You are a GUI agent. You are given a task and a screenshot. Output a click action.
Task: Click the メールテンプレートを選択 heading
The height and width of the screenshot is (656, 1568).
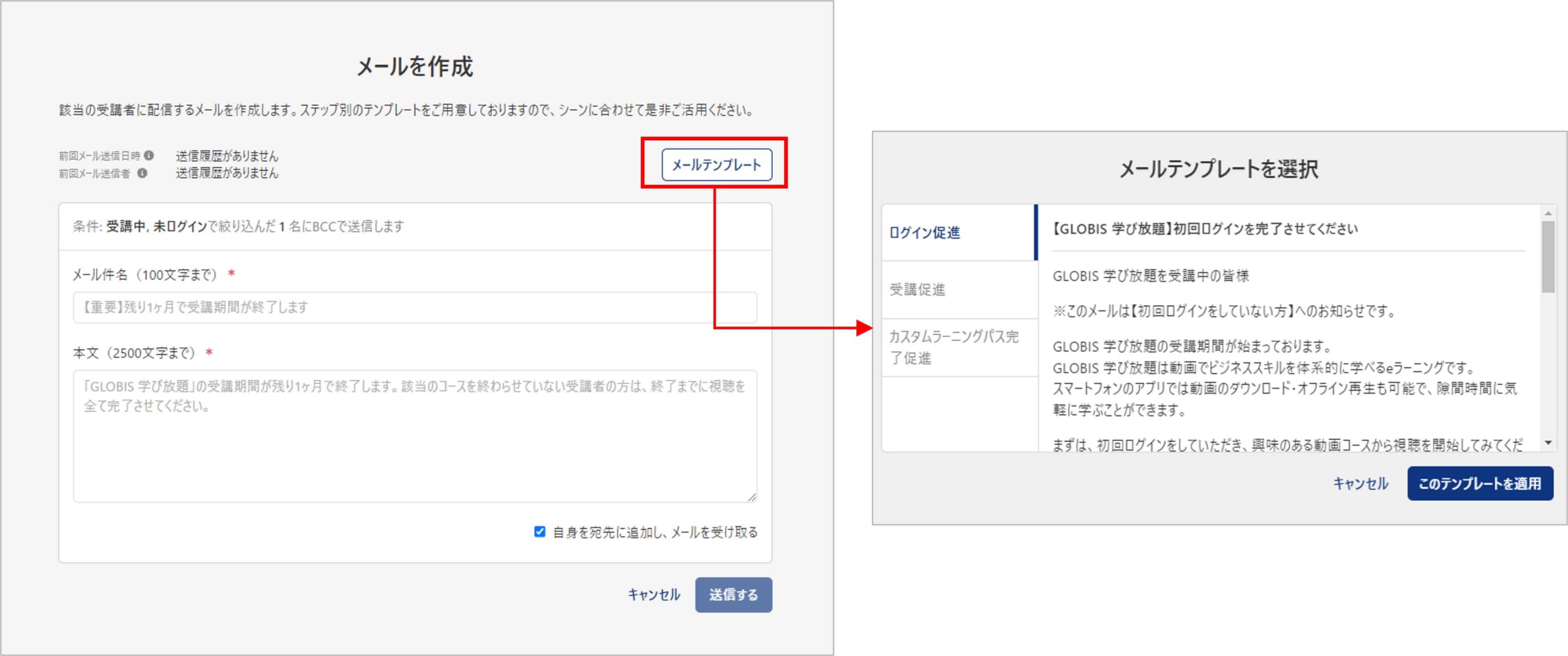pyautogui.click(x=1219, y=168)
